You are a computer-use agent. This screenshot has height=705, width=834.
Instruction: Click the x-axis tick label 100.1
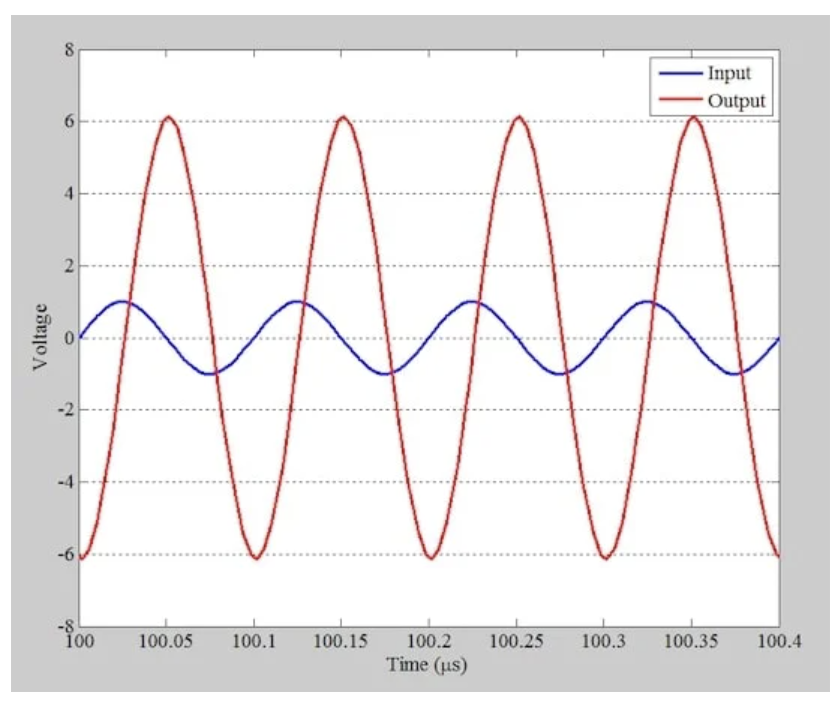point(254,642)
